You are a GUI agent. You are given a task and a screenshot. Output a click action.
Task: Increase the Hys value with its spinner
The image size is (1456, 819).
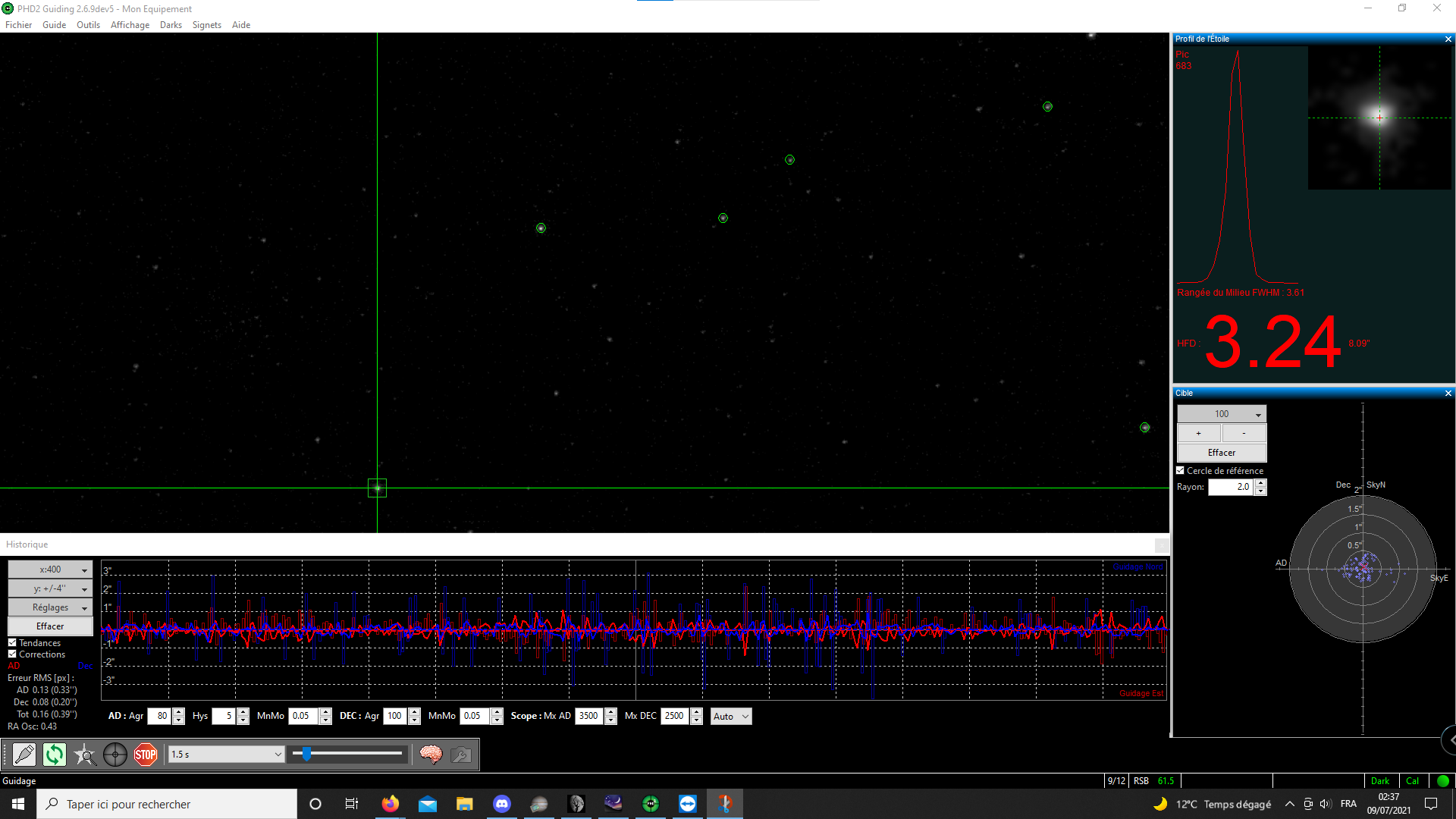click(x=243, y=712)
